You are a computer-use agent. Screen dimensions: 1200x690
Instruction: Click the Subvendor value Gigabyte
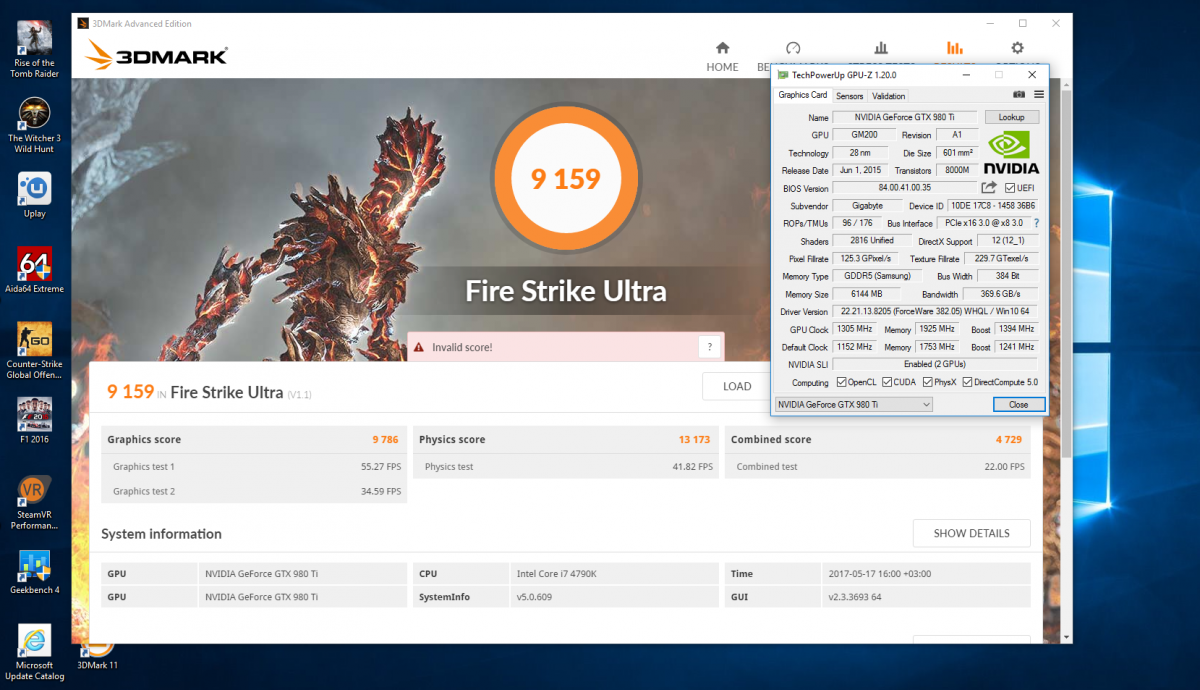[866, 205]
